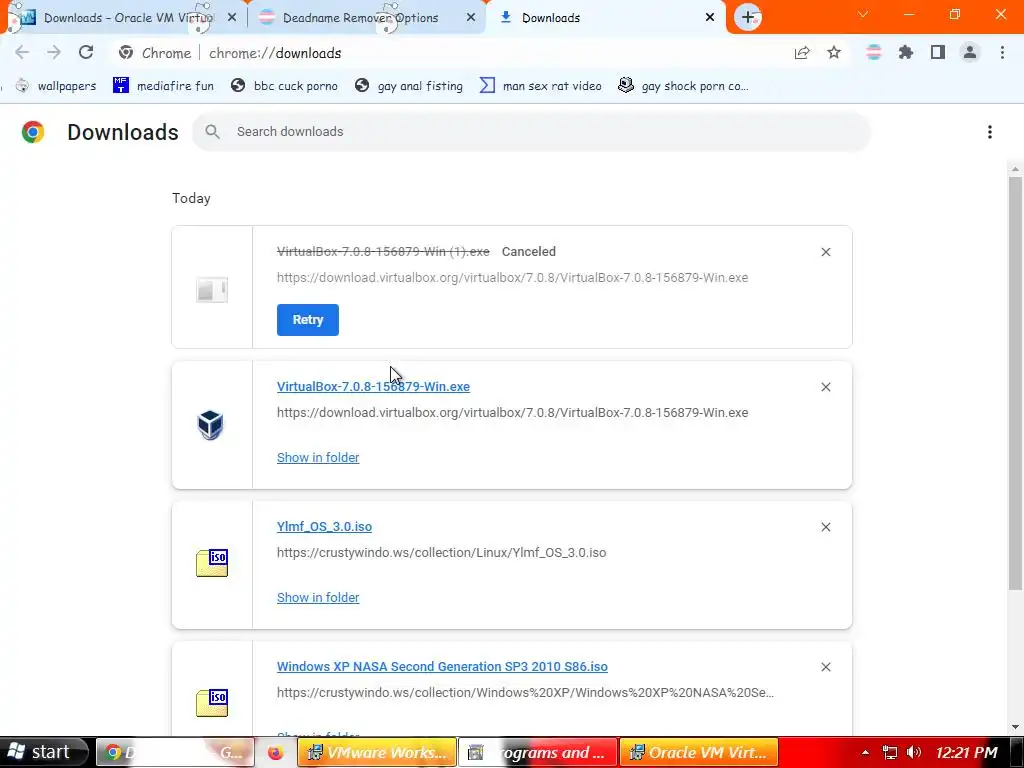Show VirtualBox installer in folder
The width and height of the screenshot is (1024, 768).
318,458
